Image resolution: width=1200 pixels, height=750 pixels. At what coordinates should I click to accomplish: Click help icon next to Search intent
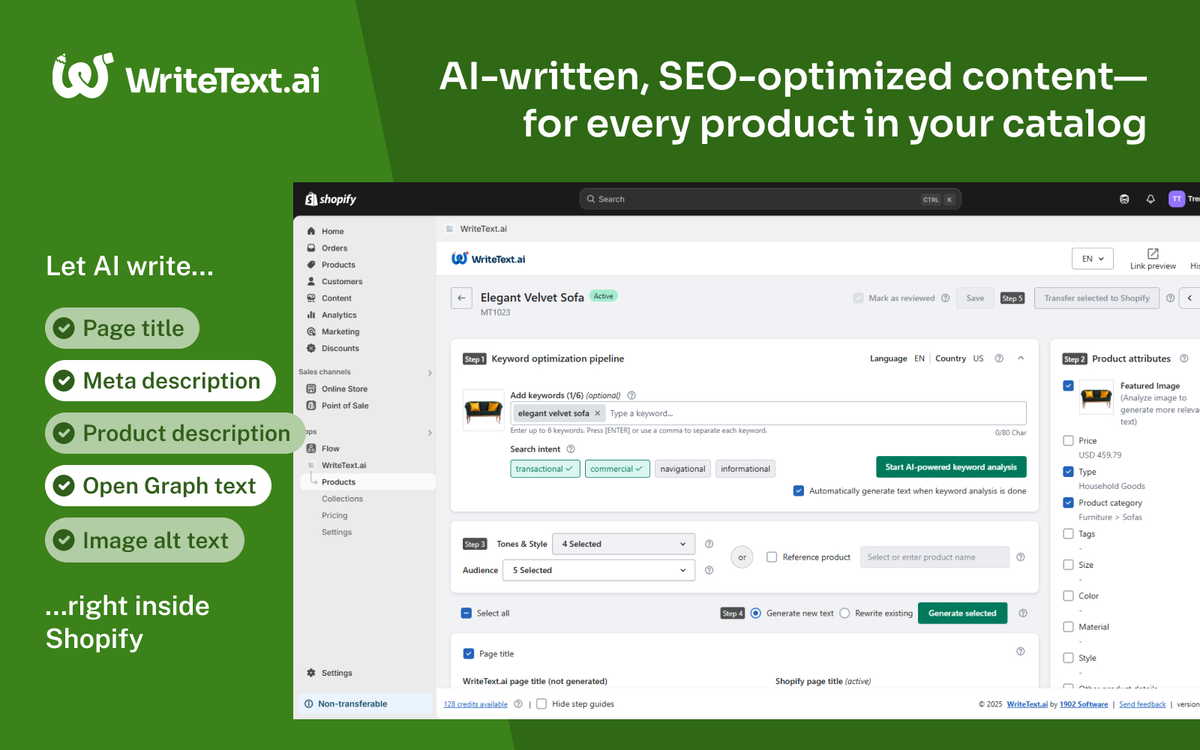pos(571,450)
